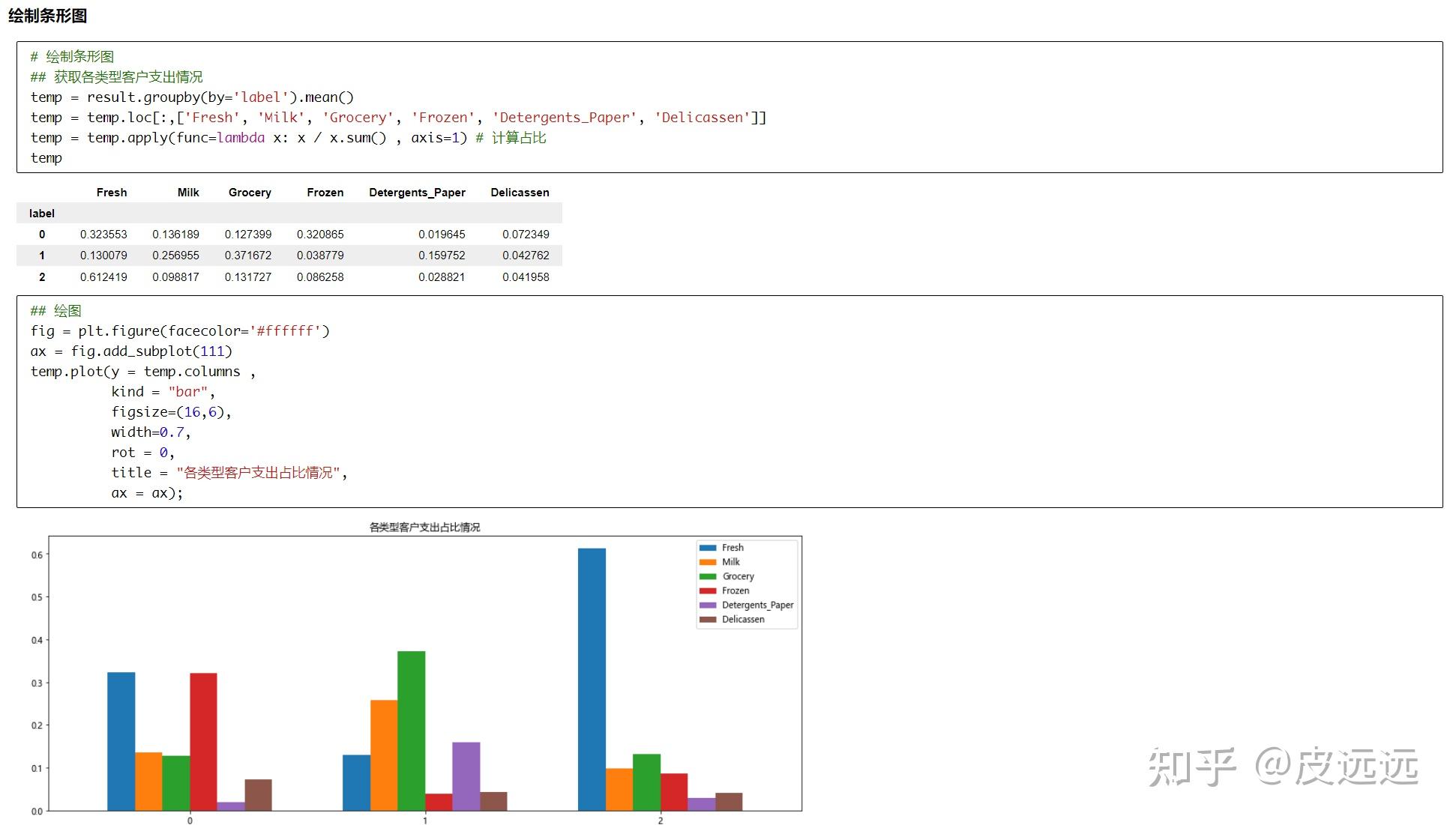Click the Grocery column header
Screen dimensions: 1456x825
(250, 193)
